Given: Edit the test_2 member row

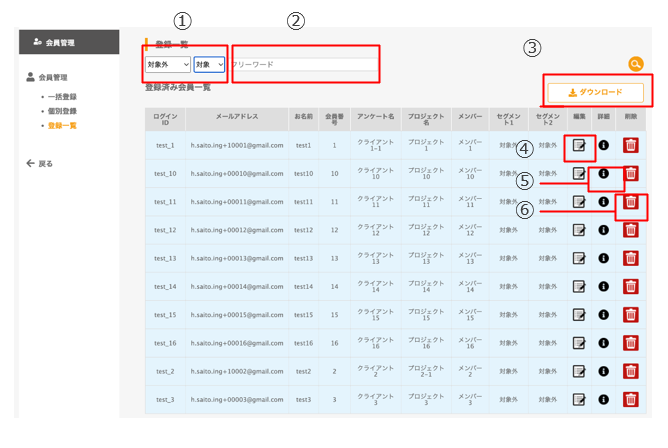Looking at the screenshot, I should pyautogui.click(x=579, y=371).
